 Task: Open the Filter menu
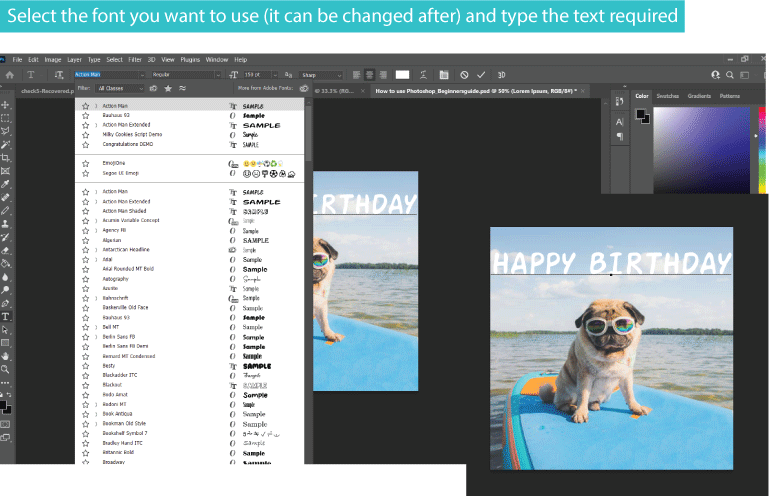pyautogui.click(x=134, y=60)
